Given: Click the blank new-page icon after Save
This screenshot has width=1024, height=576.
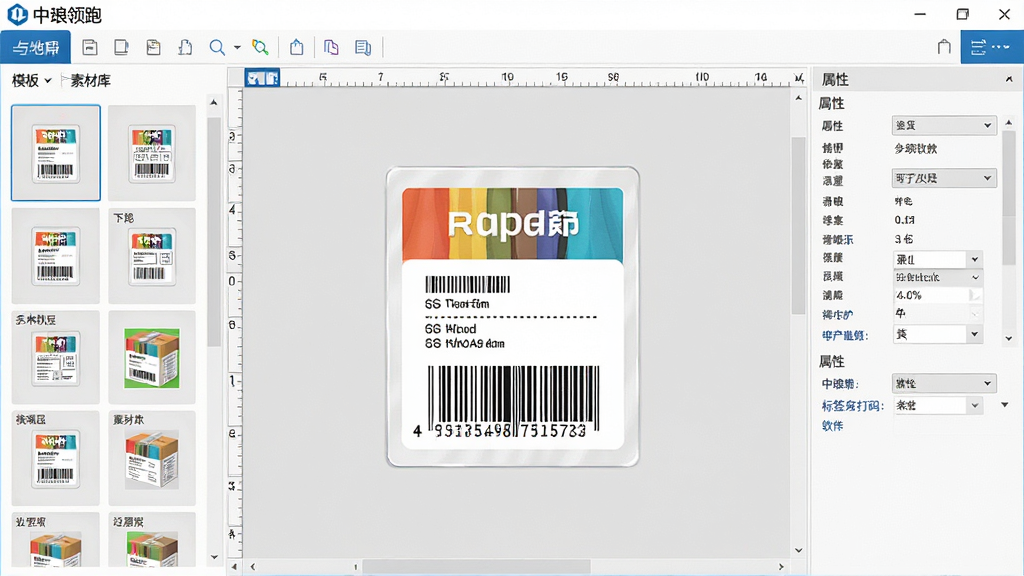Looking at the screenshot, I should click(x=121, y=47).
